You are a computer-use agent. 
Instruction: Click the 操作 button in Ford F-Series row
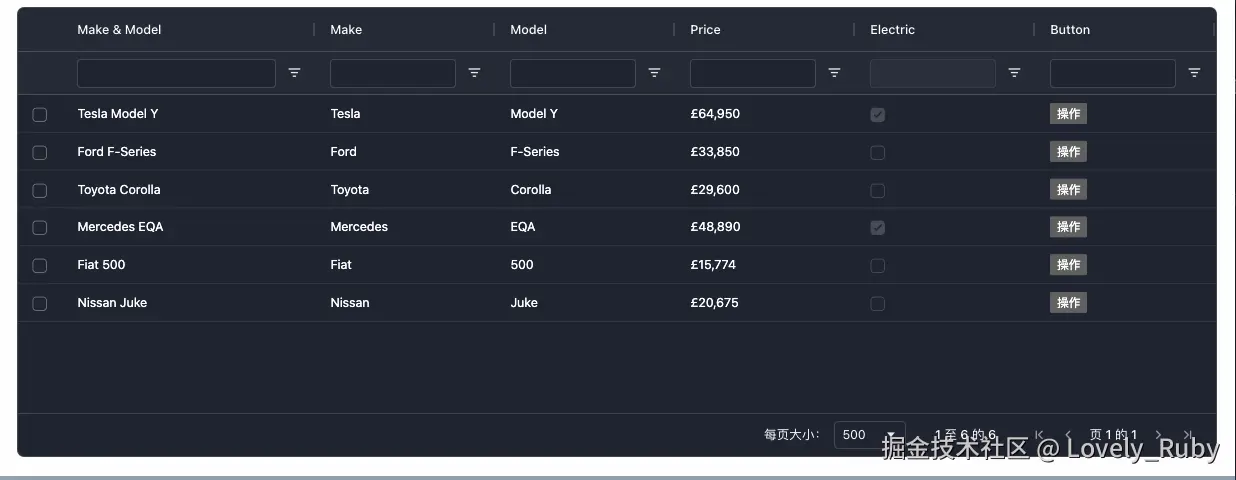pyautogui.click(x=1068, y=152)
